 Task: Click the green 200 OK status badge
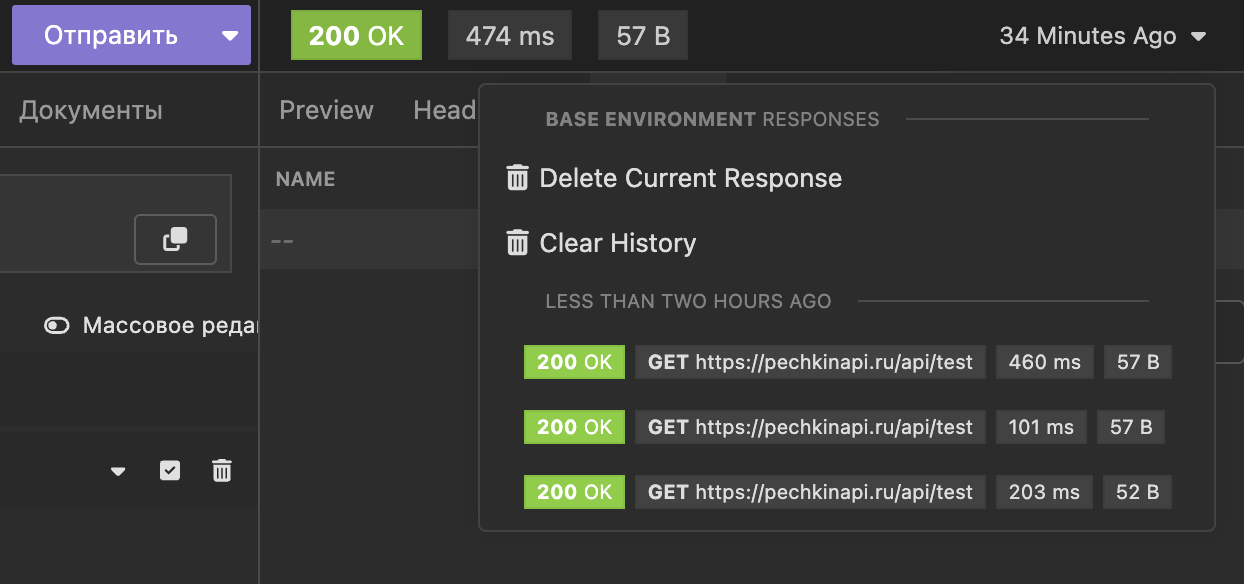356,34
